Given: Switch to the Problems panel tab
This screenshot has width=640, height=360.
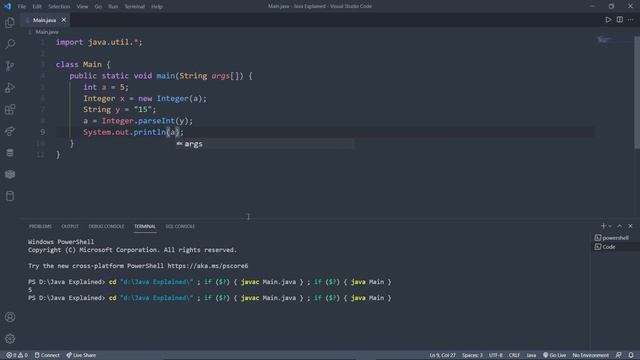Looking at the screenshot, I should (40, 226).
